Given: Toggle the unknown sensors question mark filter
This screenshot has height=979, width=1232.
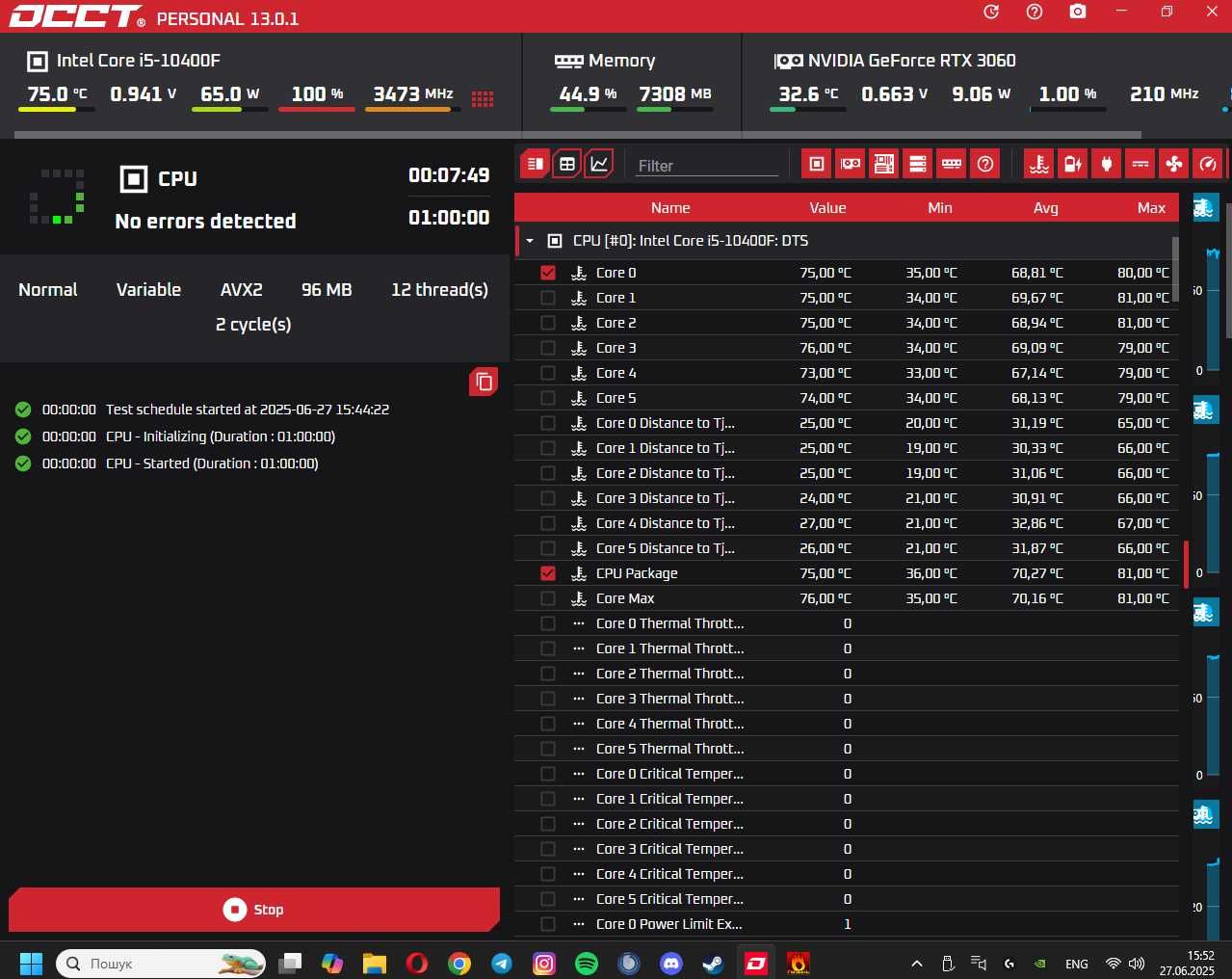Looking at the screenshot, I should [x=985, y=164].
